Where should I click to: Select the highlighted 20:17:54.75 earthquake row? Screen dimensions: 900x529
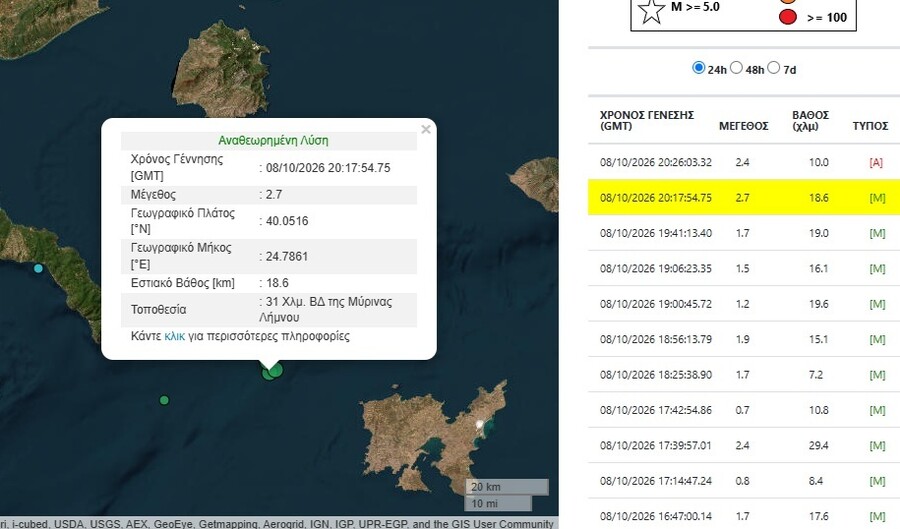[744, 197]
